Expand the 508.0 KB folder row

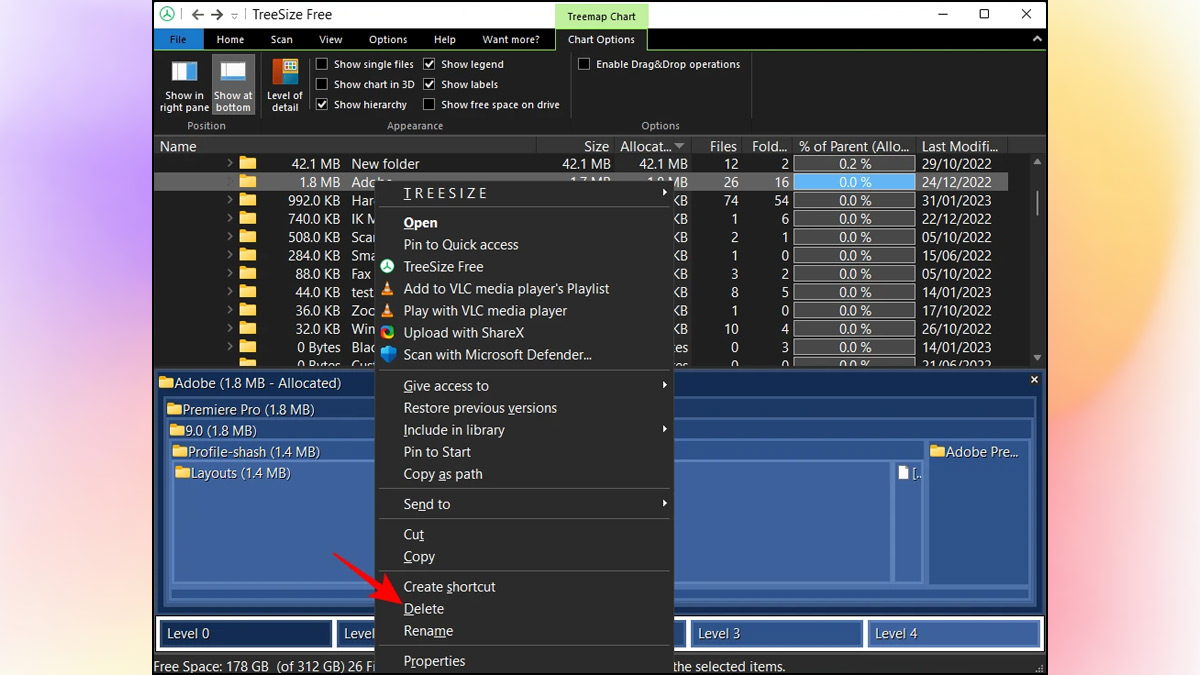pos(229,237)
